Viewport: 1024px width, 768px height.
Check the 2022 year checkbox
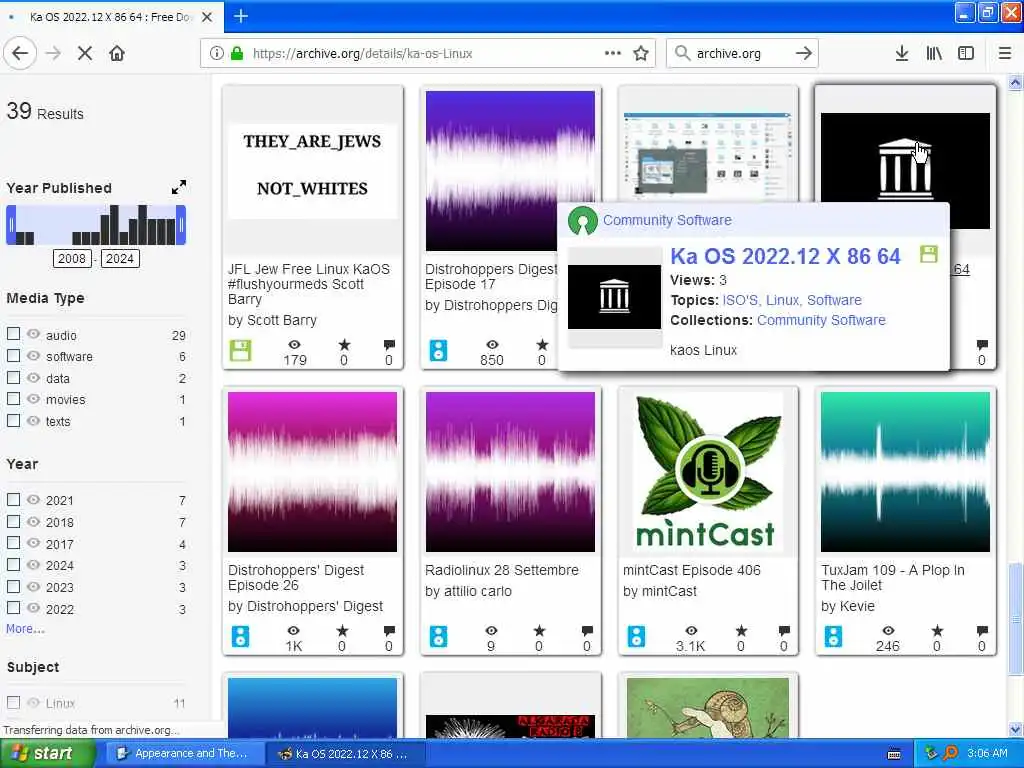pyautogui.click(x=13, y=608)
